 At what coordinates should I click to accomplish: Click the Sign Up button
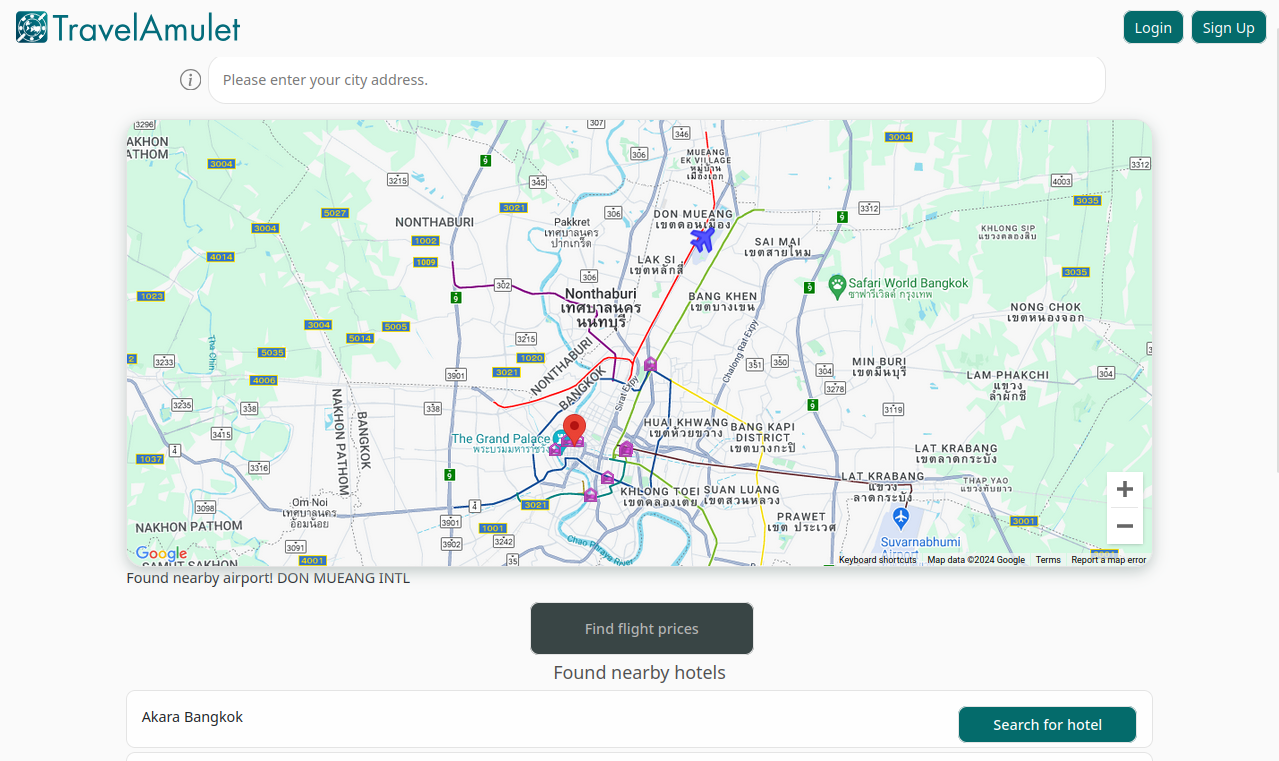pyautogui.click(x=1228, y=27)
